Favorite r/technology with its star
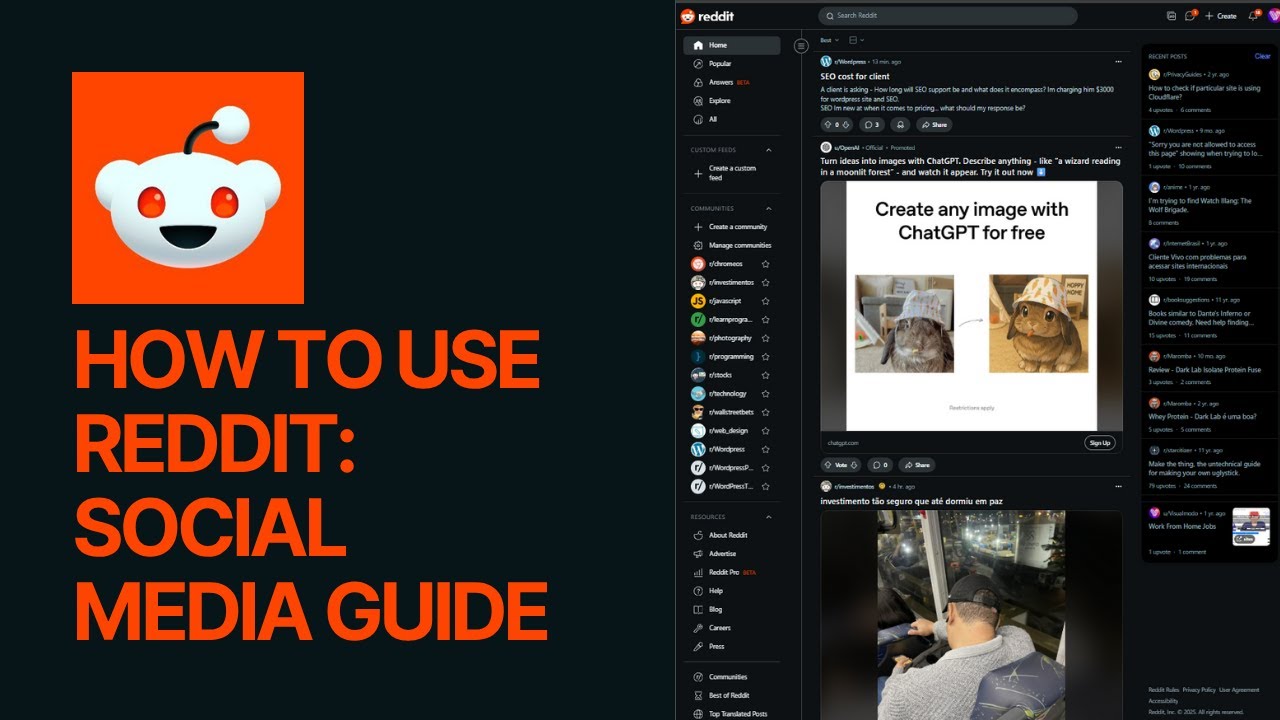The width and height of the screenshot is (1280, 720). click(x=766, y=394)
